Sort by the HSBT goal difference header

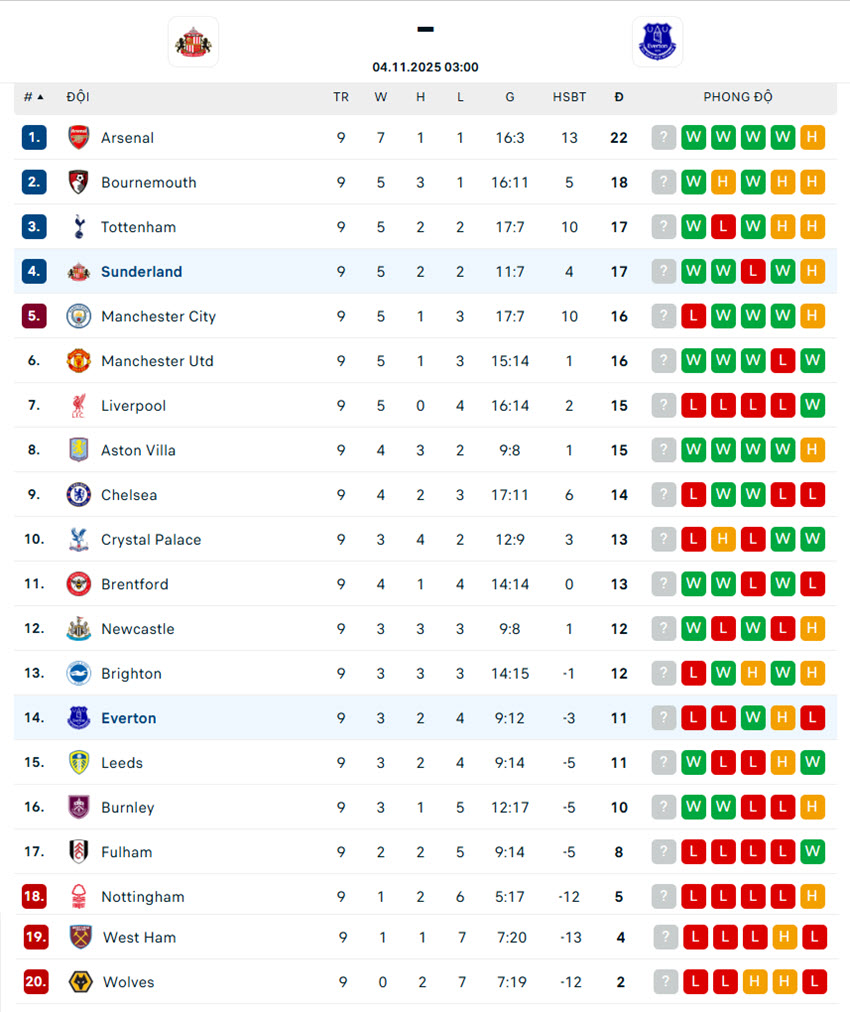coord(569,97)
